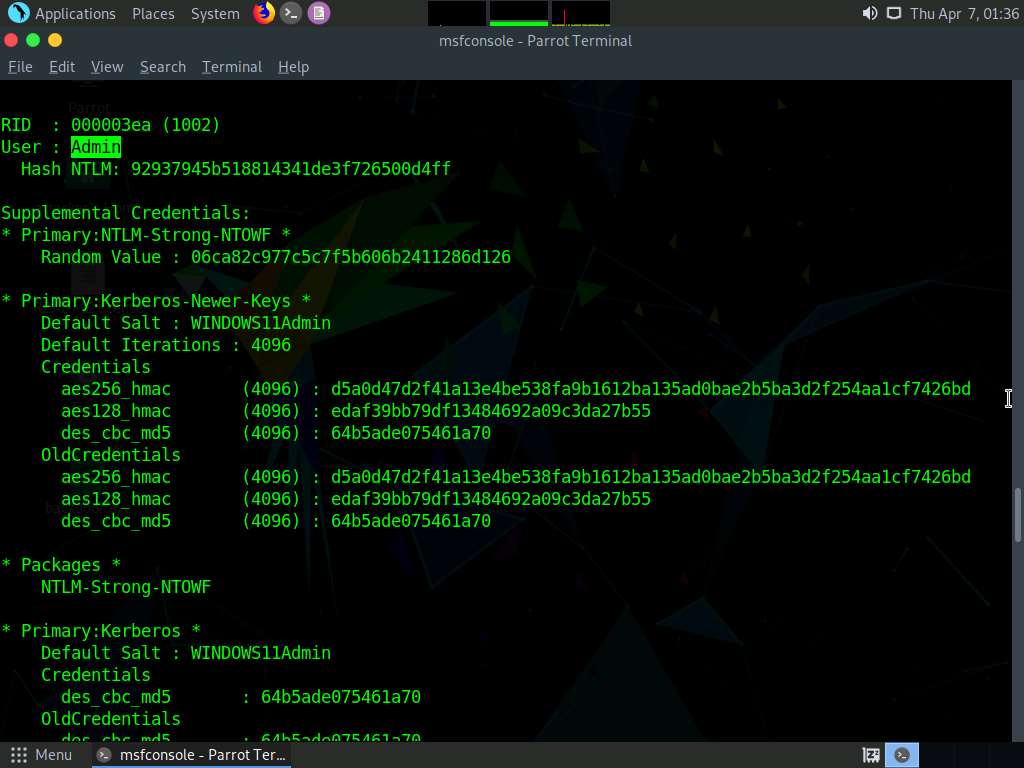The image size is (1024, 768).
Task: Select the msfconsole taskbar window button
Action: 192,755
